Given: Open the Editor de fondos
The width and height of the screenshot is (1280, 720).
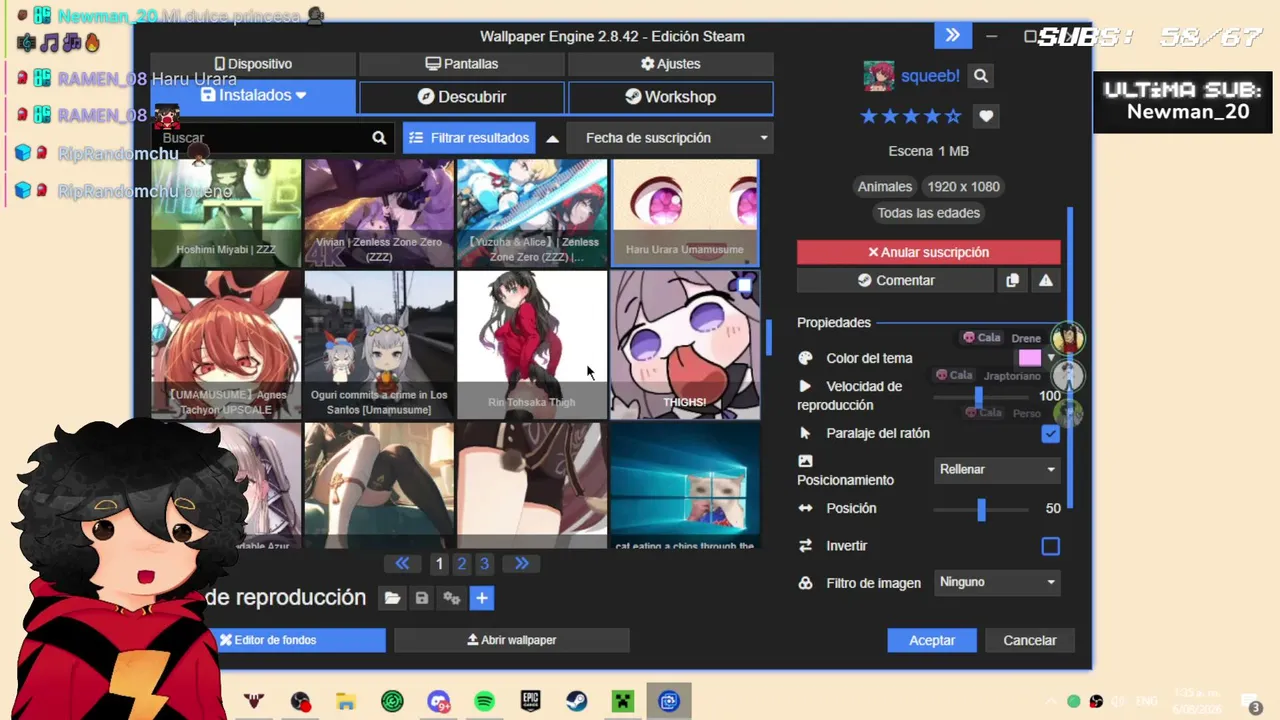Looking at the screenshot, I should 268,640.
